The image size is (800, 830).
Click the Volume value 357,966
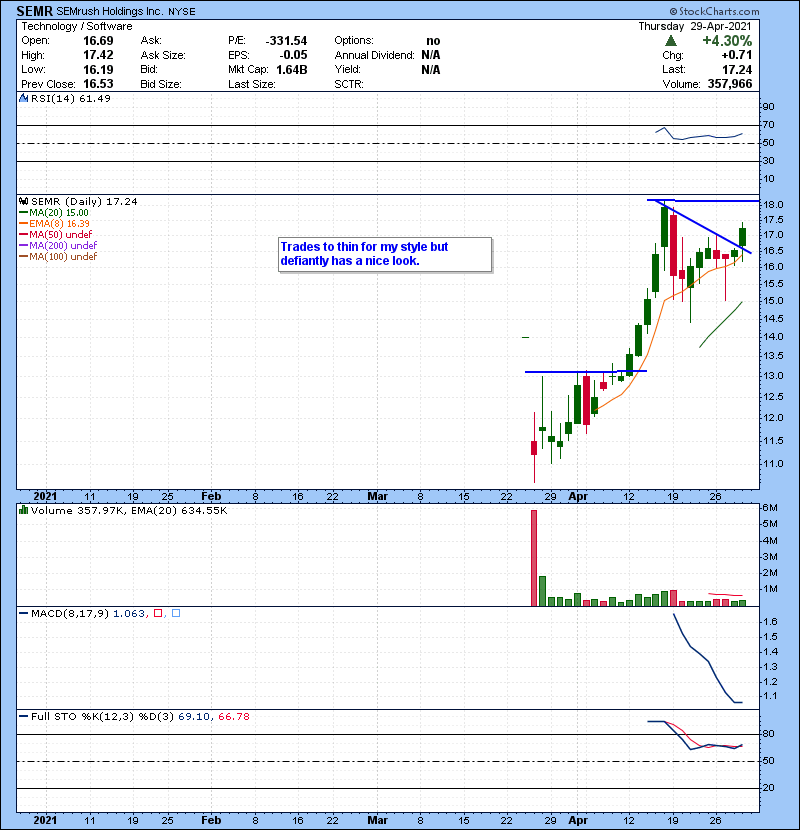click(730, 84)
